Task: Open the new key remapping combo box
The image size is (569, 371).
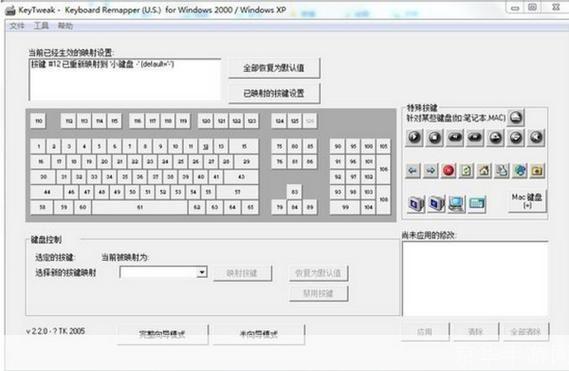Action: point(163,272)
